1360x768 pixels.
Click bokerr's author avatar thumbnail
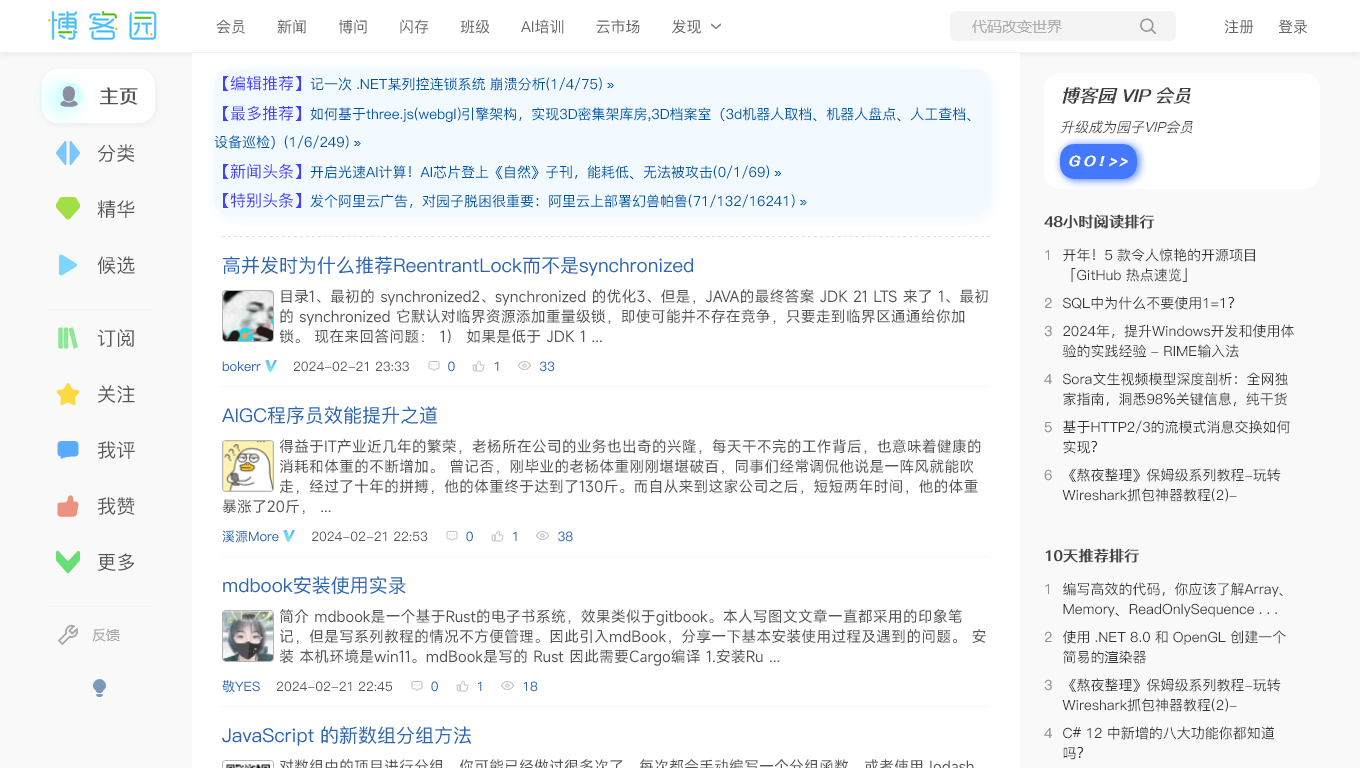pos(248,316)
